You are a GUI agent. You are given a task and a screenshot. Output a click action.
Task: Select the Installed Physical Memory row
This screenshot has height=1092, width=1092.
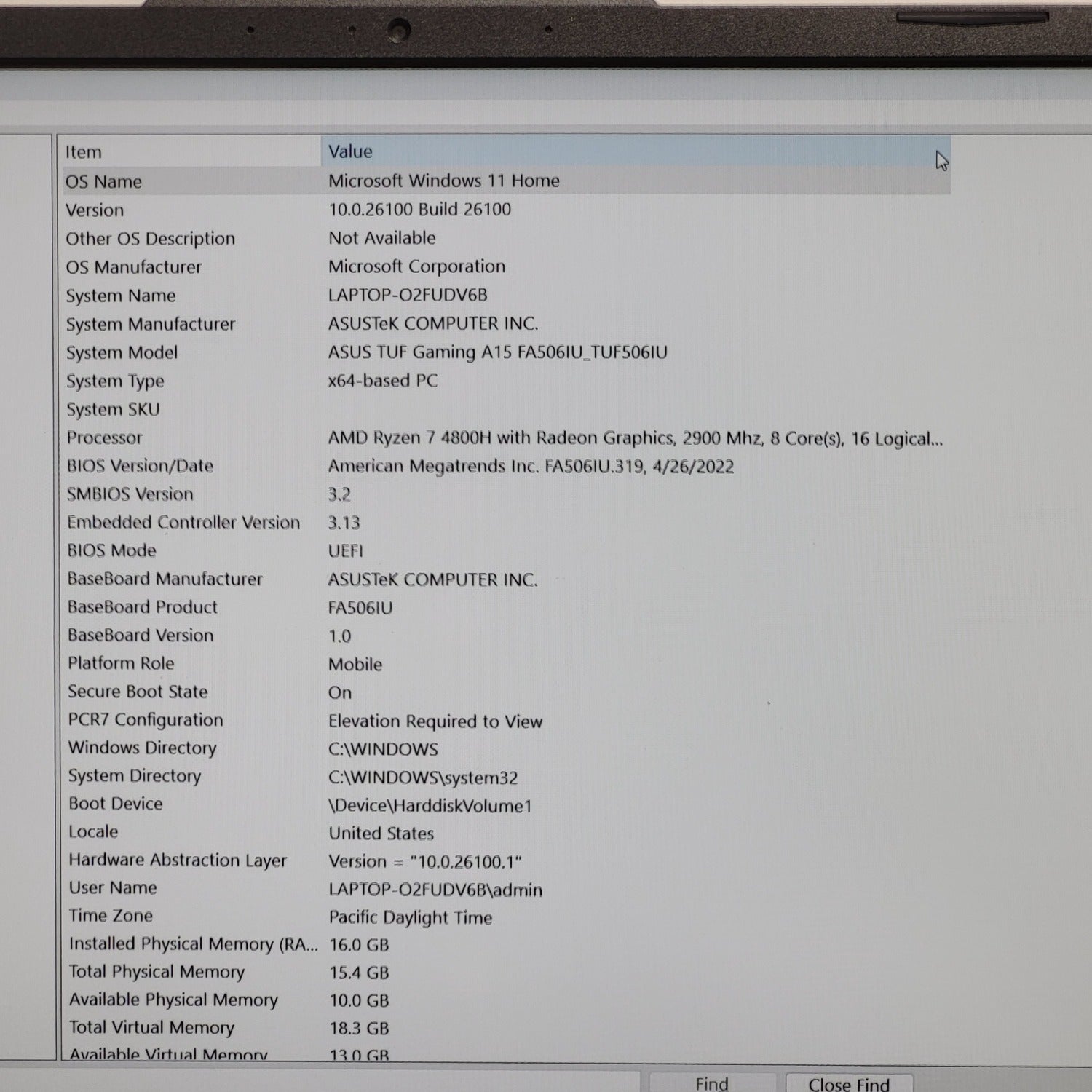click(x=193, y=944)
